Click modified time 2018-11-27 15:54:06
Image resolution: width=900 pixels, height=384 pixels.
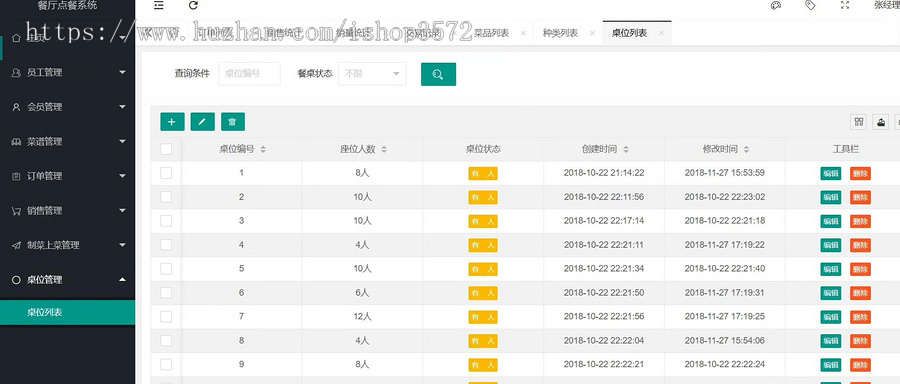724,340
